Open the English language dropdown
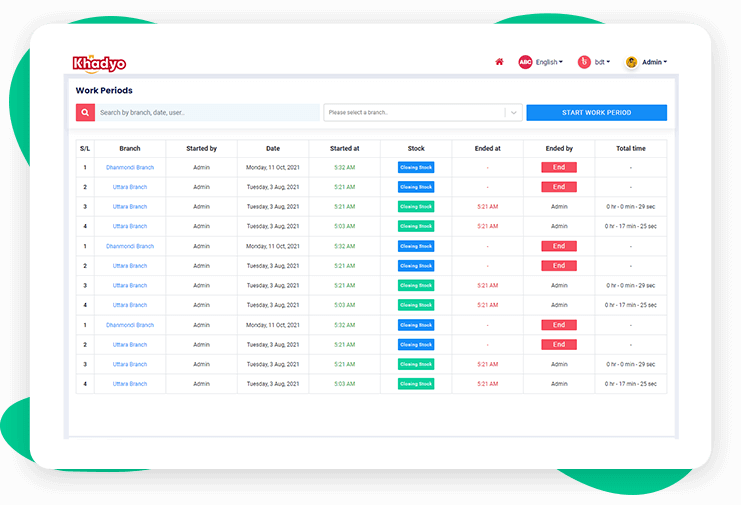The height and width of the screenshot is (505, 741). click(x=549, y=62)
